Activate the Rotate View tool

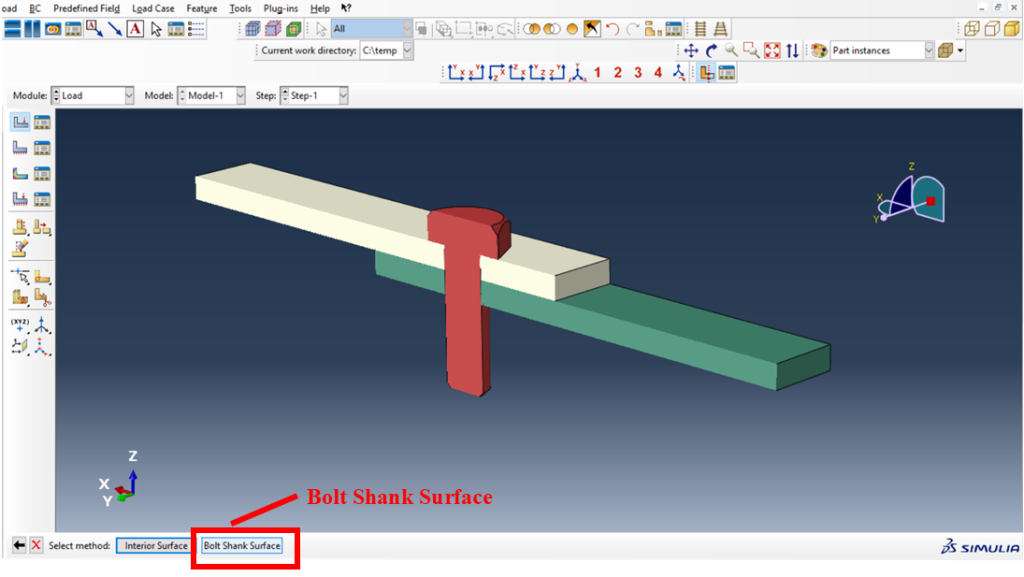point(711,50)
